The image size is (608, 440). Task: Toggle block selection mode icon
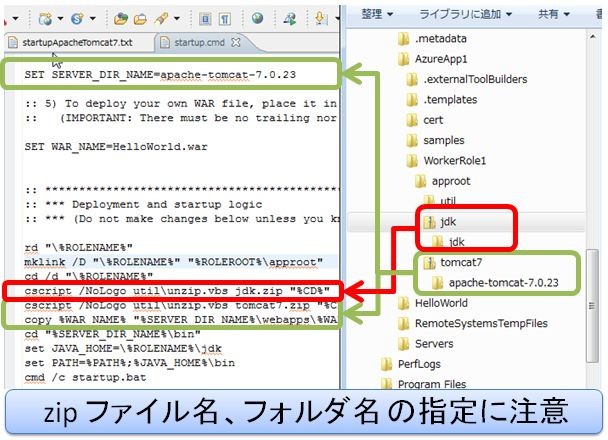click(205, 18)
